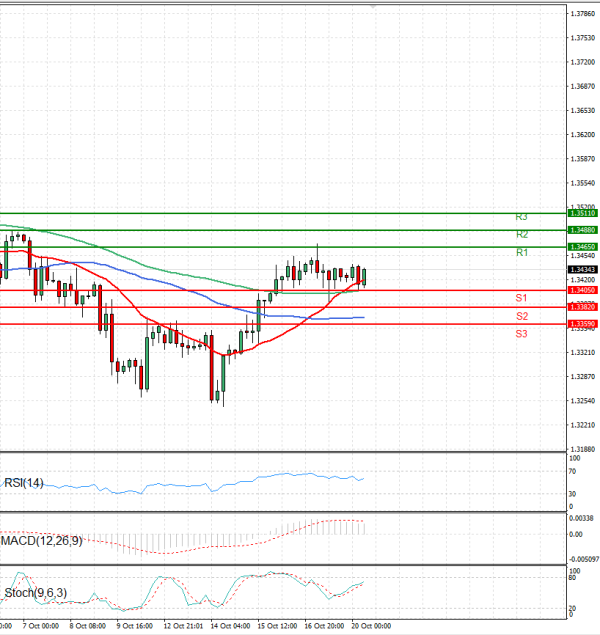This screenshot has width=600, height=635.
Task: Click the 1.34050 red price tag
Action: click(582, 290)
